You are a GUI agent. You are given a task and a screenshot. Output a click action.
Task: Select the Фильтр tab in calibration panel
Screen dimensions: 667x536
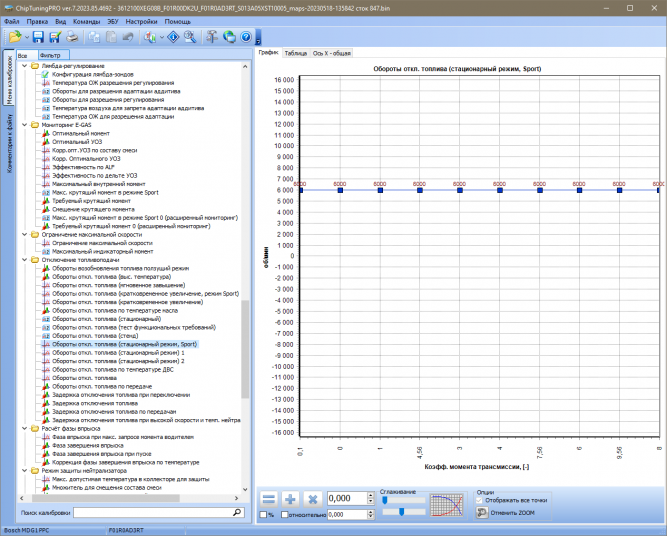(x=53, y=55)
